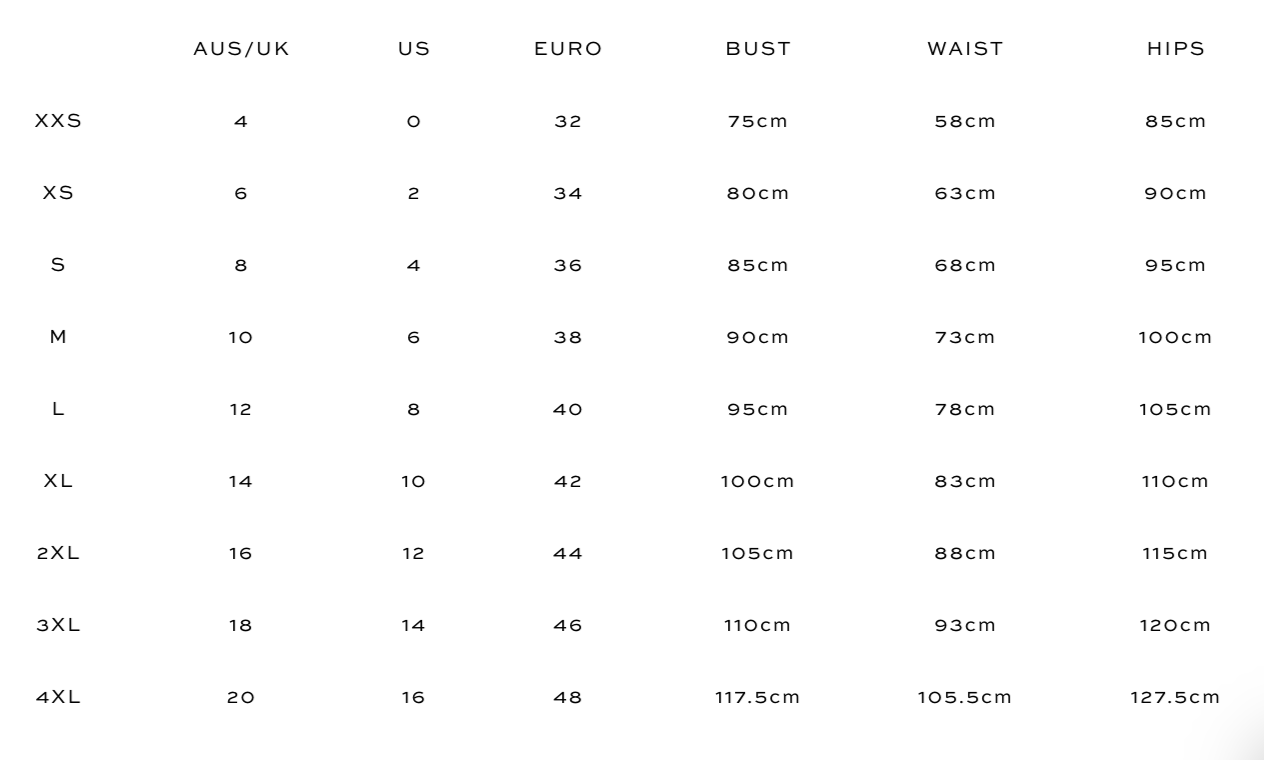Click the AUS/UK size 20 cell
Screen dimensions: 1264x760
tap(241, 697)
